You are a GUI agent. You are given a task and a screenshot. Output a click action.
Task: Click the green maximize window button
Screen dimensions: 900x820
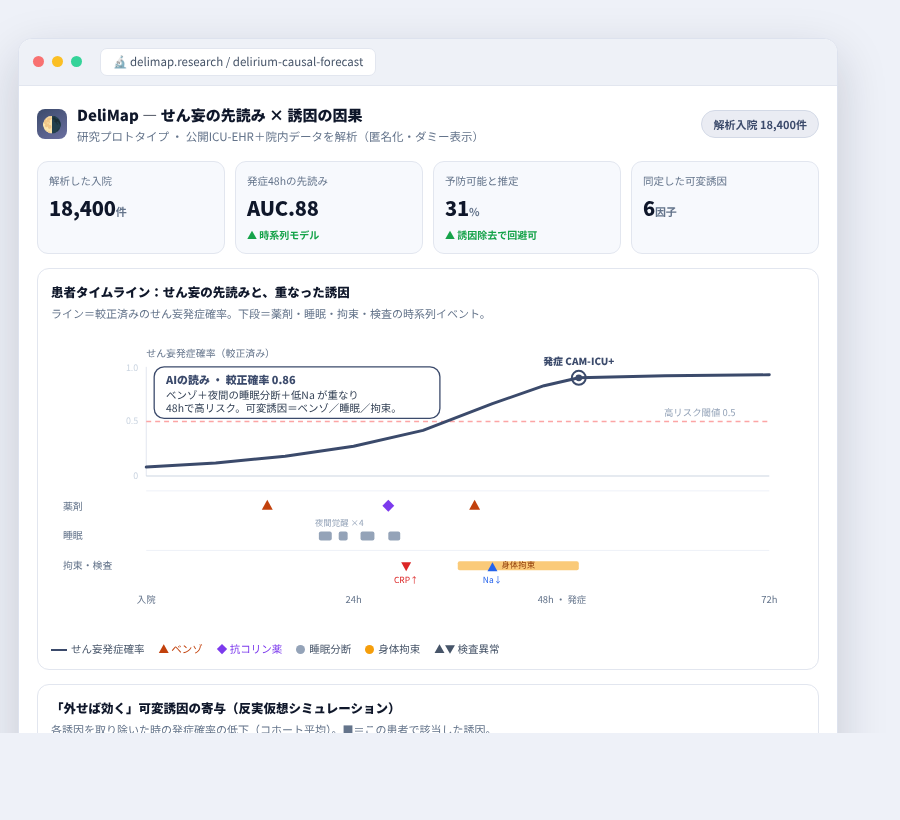(76, 61)
